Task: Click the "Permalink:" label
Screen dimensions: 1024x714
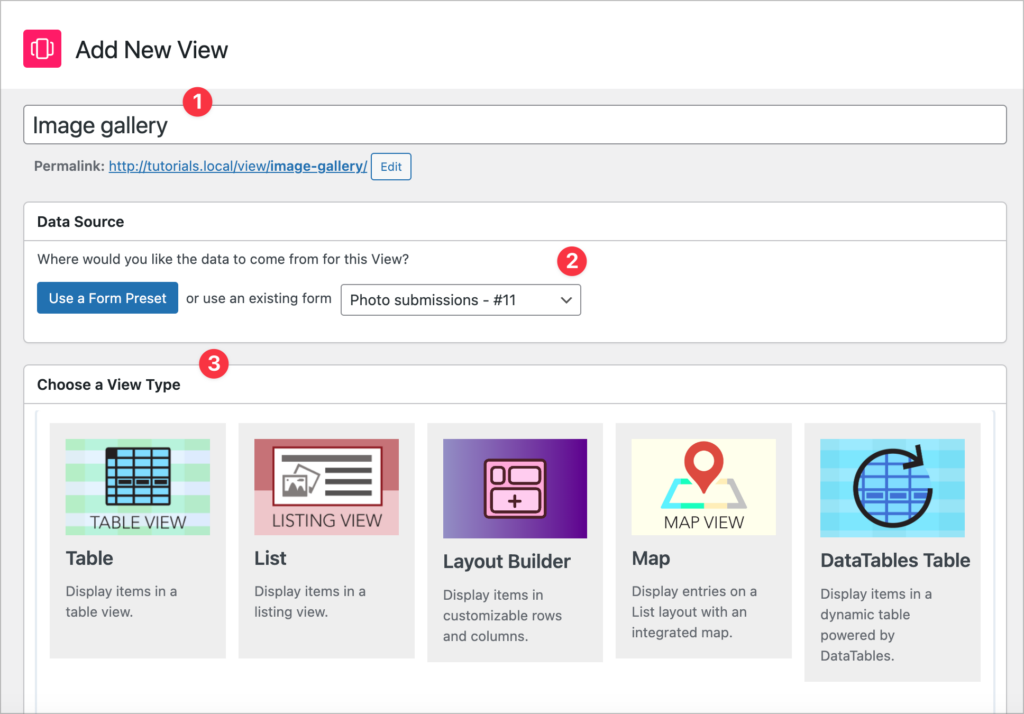Action: pyautogui.click(x=69, y=166)
